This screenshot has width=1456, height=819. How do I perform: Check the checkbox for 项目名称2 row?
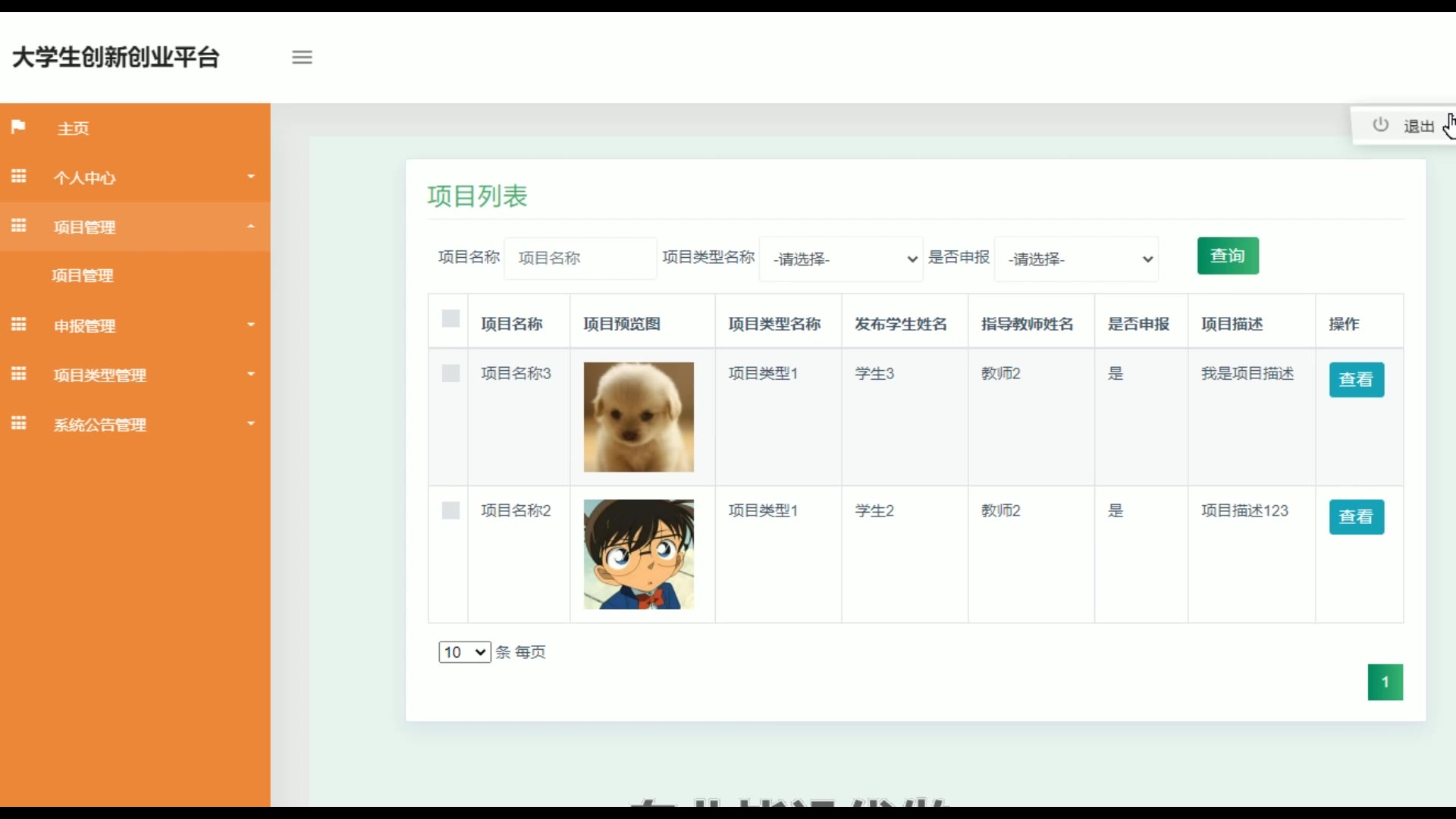click(x=450, y=510)
